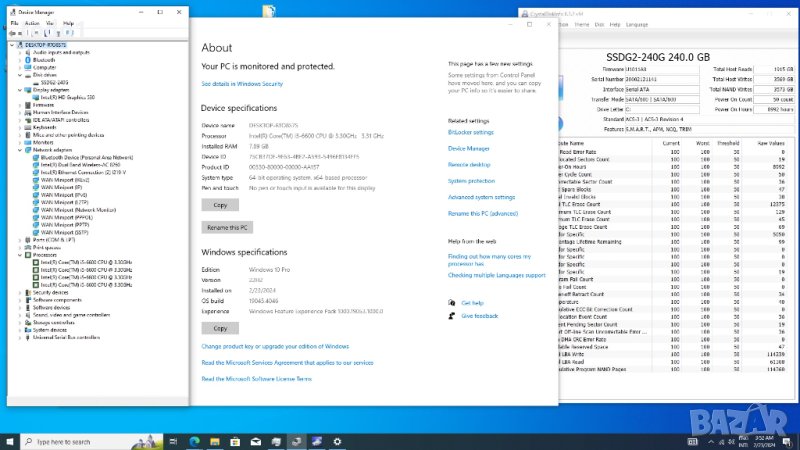Select Intel Dual Band Wireless-AC 8260 adapter
This screenshot has height=450, width=800.
point(80,164)
